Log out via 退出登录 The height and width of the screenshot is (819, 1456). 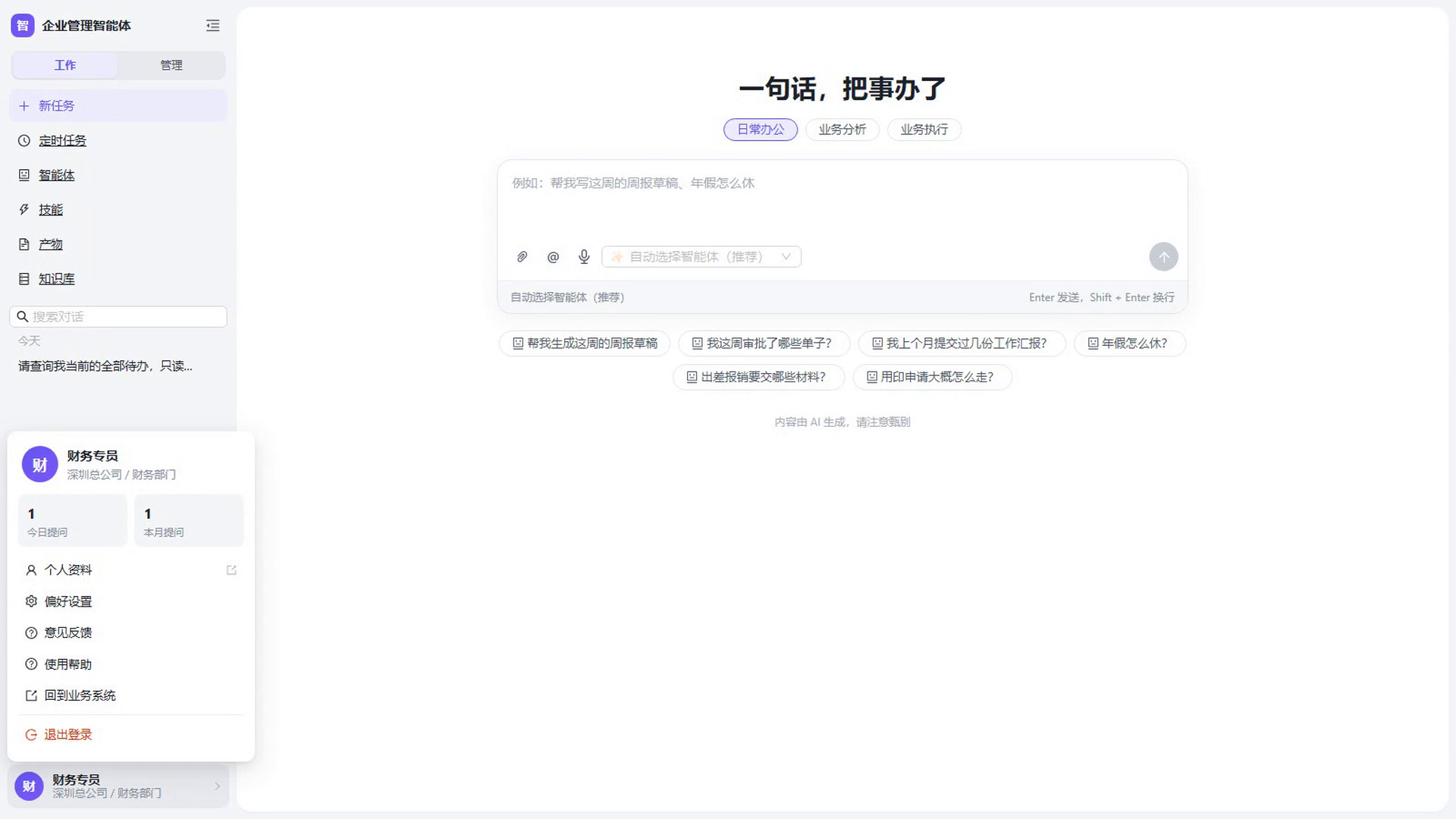pyautogui.click(x=130, y=735)
